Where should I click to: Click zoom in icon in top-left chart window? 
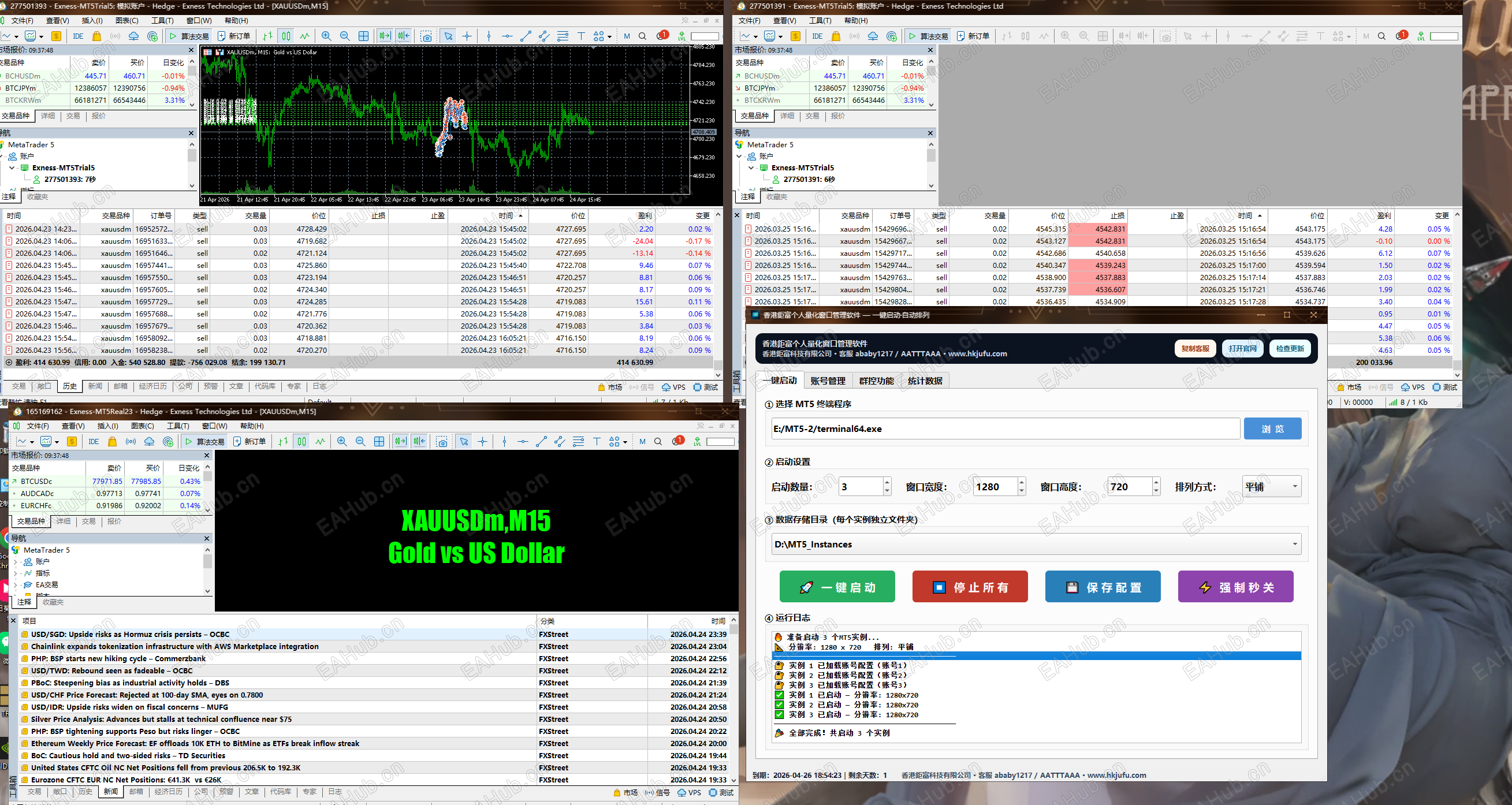point(326,36)
